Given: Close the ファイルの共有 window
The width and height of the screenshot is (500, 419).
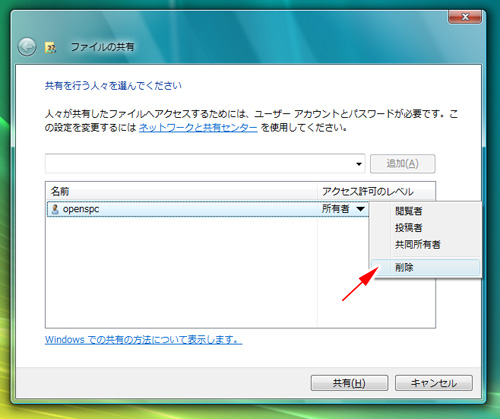Looking at the screenshot, I should 465,17.
